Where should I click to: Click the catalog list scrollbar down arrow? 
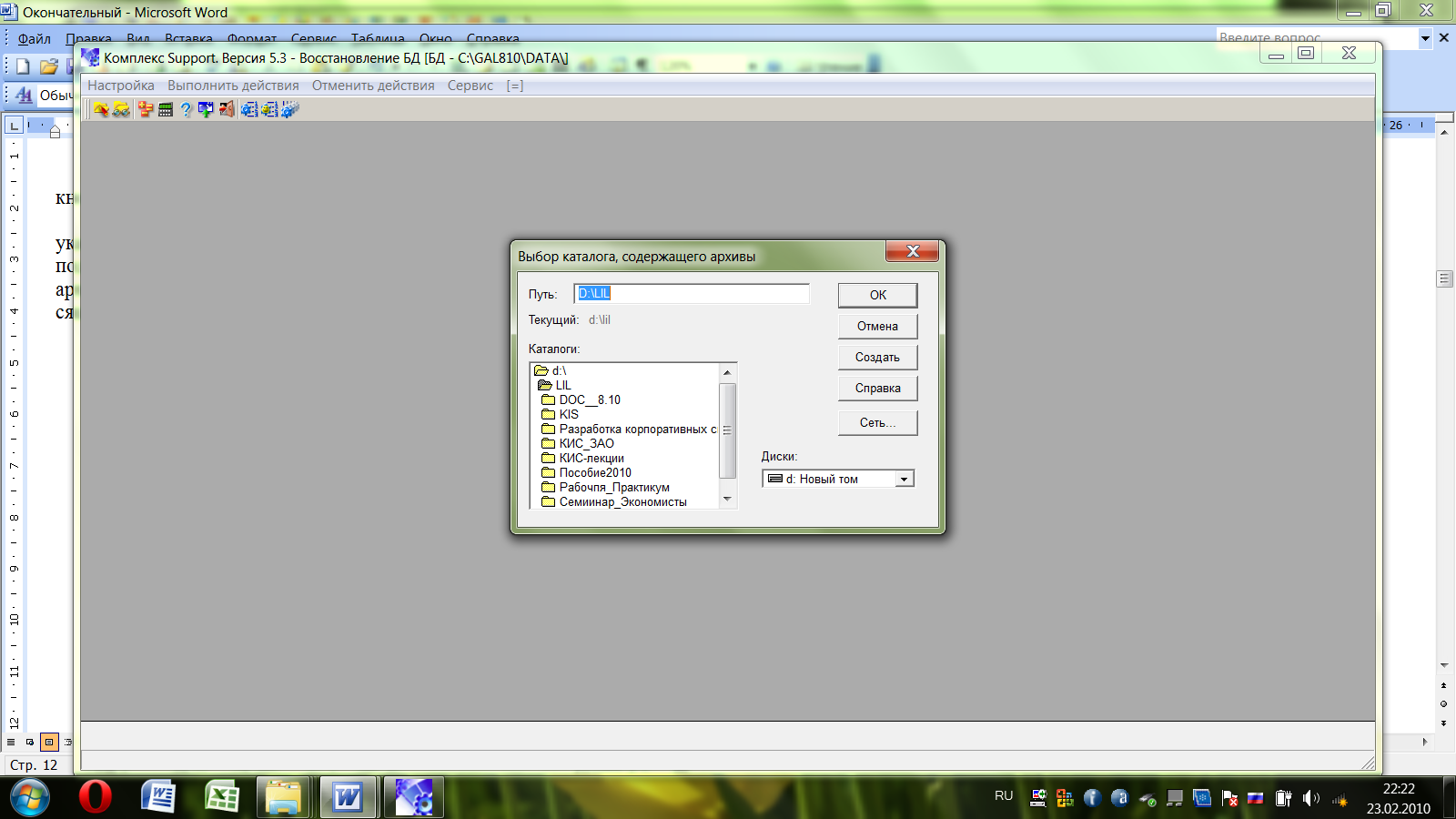coord(727,499)
